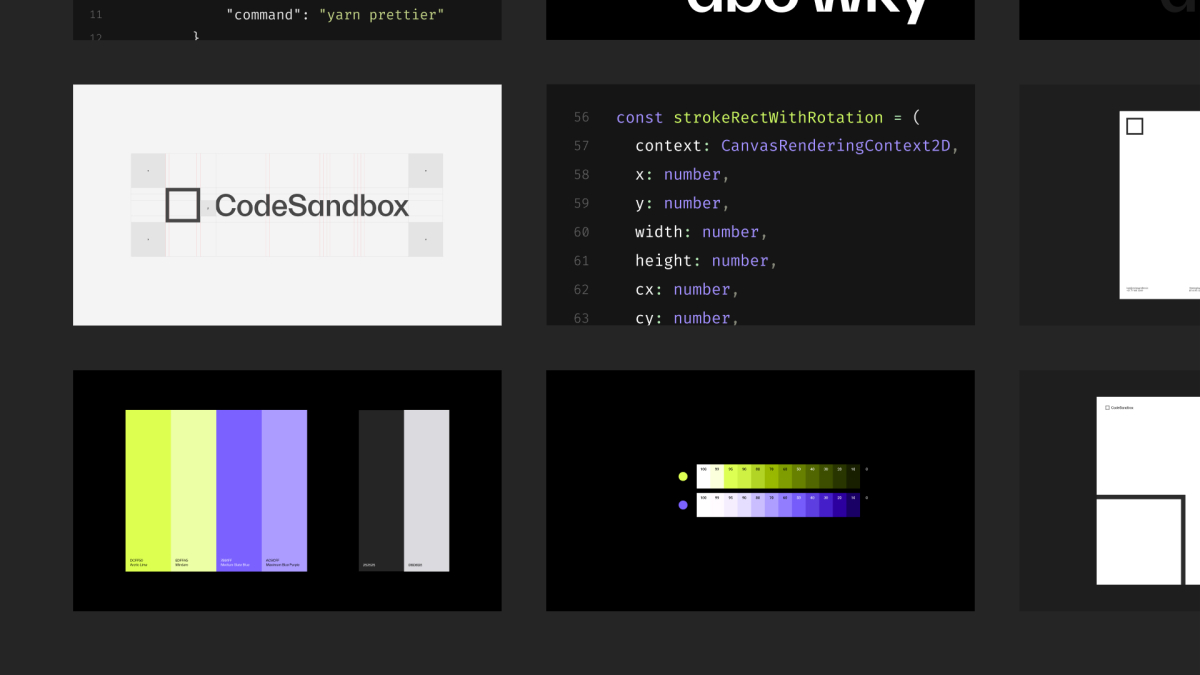This screenshot has height=675, width=1200.
Task: Pick the lime scale tone 100 step
Action: (x=703, y=476)
